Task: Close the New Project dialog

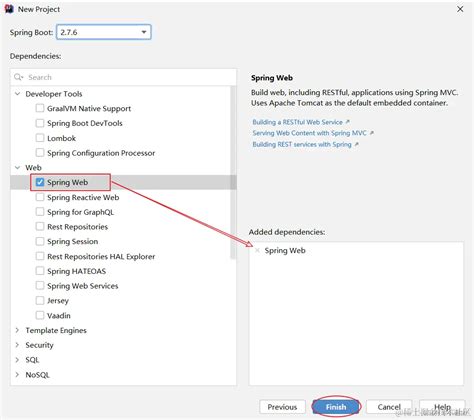Action: point(460,9)
